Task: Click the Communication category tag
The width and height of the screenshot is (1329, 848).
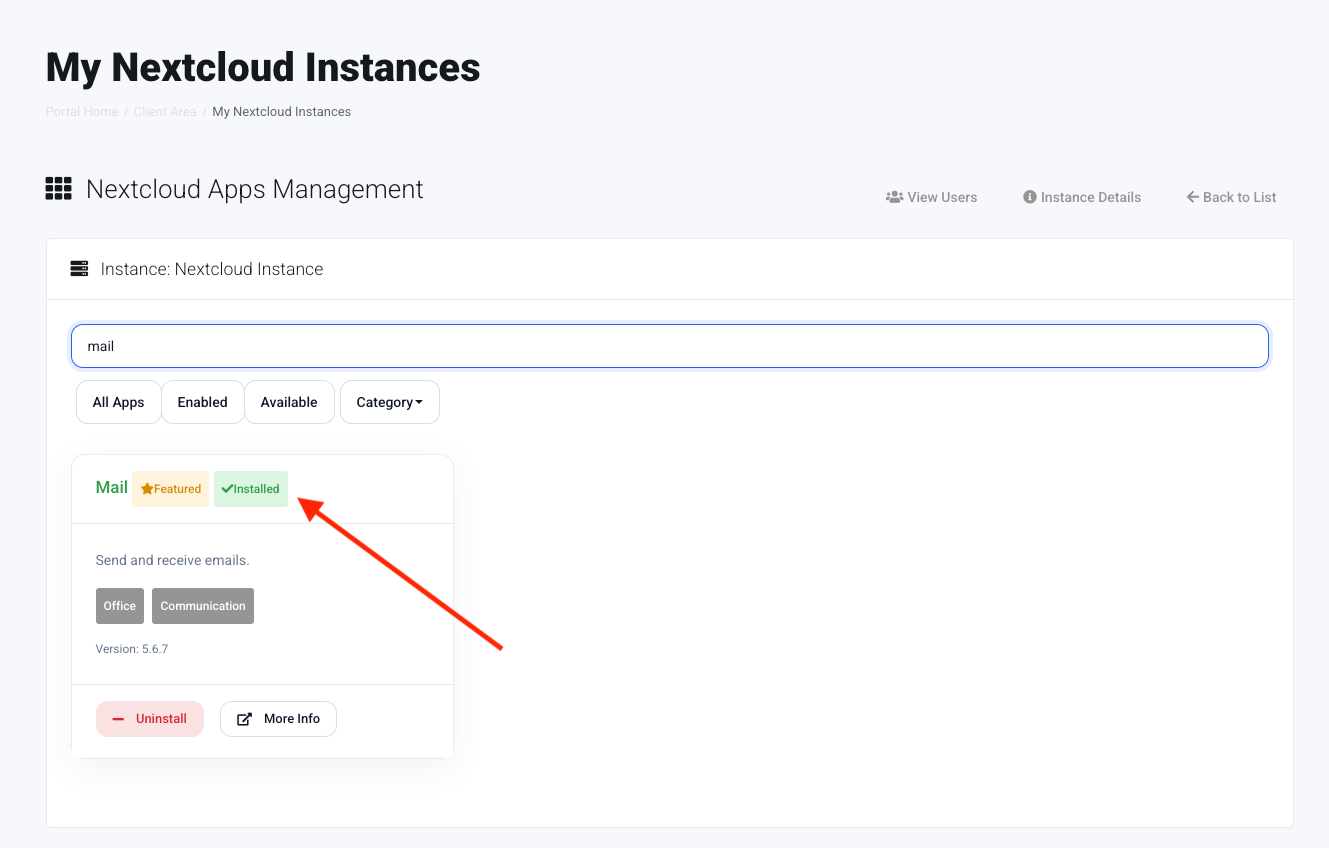Action: pyautogui.click(x=203, y=606)
